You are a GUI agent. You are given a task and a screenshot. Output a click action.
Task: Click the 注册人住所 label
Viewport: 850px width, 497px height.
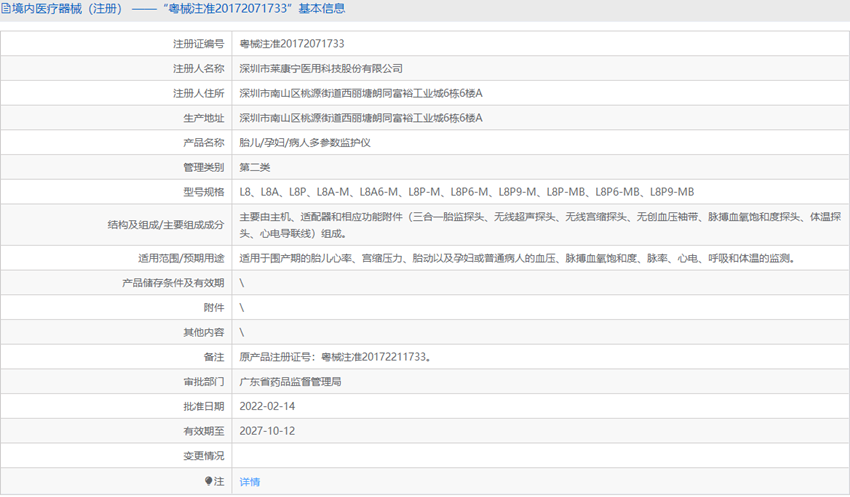pyautogui.click(x=198, y=93)
